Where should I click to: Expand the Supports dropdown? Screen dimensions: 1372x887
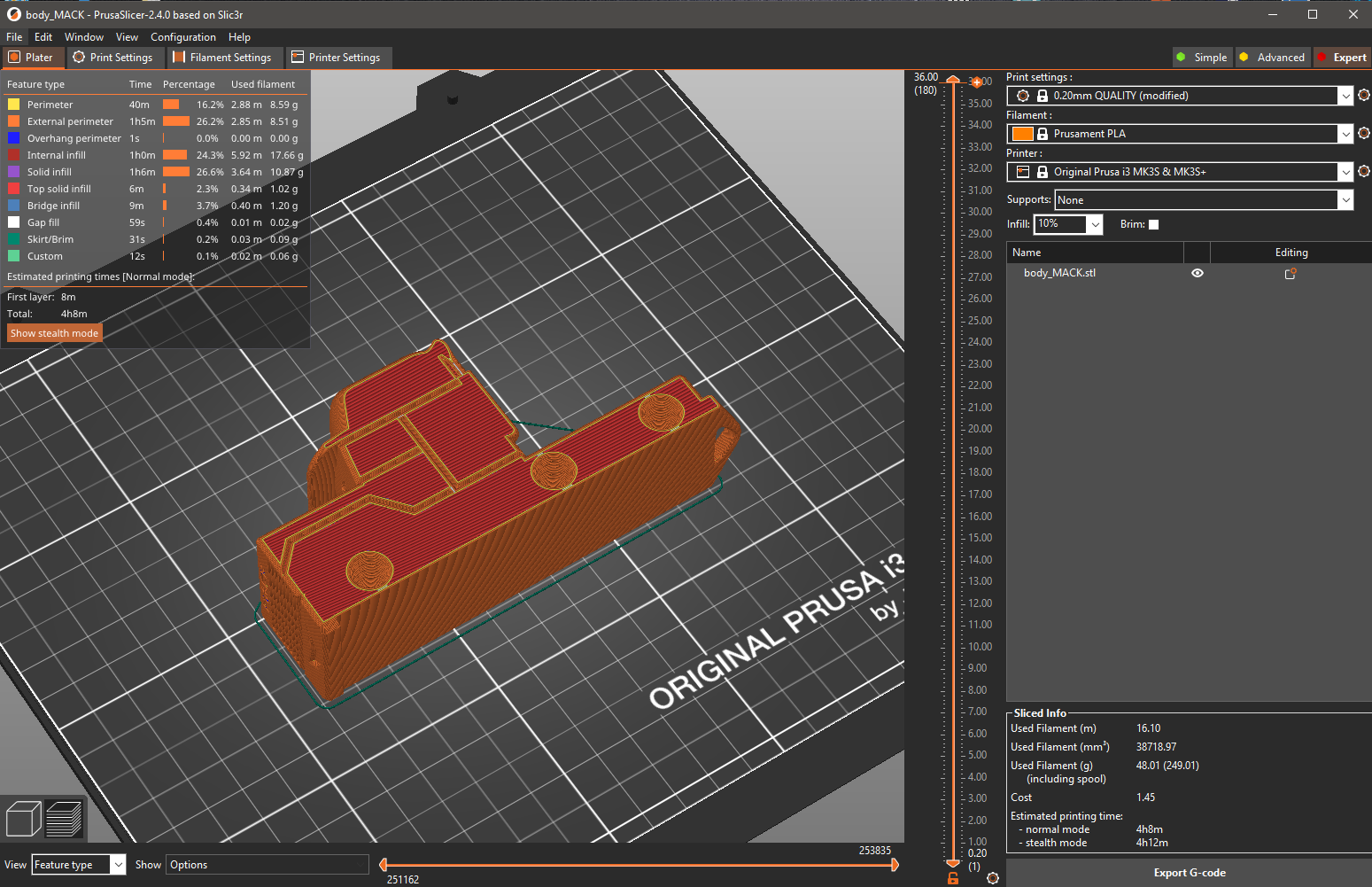click(x=1346, y=200)
